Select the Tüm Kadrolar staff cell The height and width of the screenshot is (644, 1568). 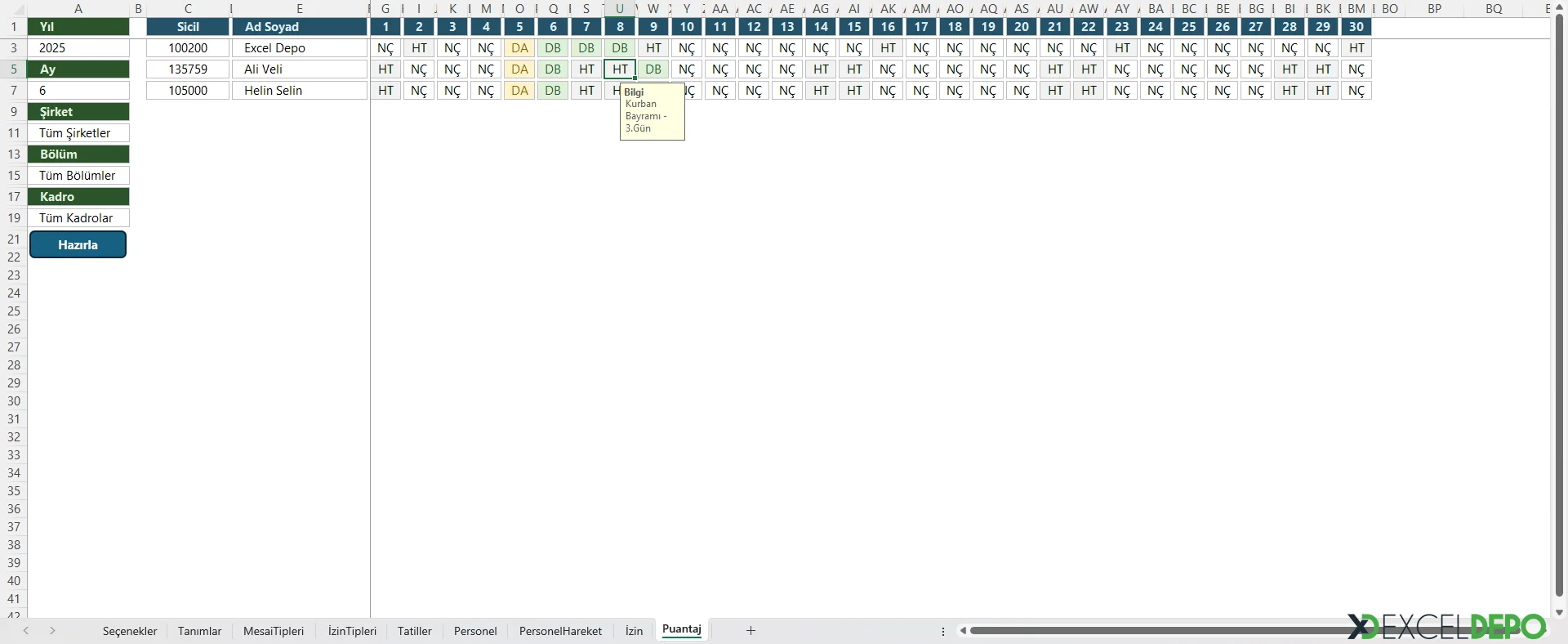point(78,218)
